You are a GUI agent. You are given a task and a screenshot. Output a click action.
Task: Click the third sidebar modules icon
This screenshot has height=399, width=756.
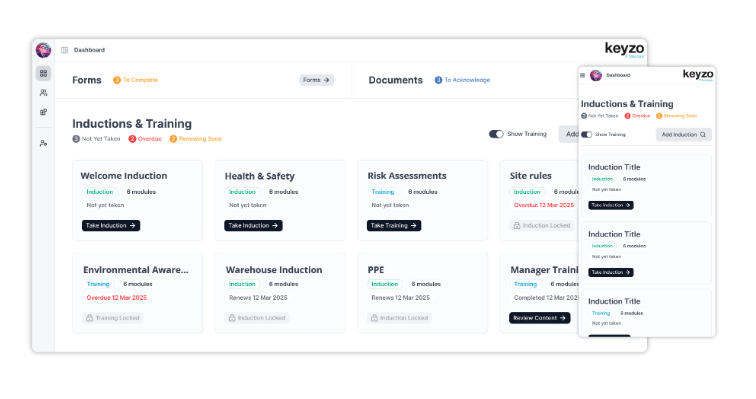(x=43, y=112)
